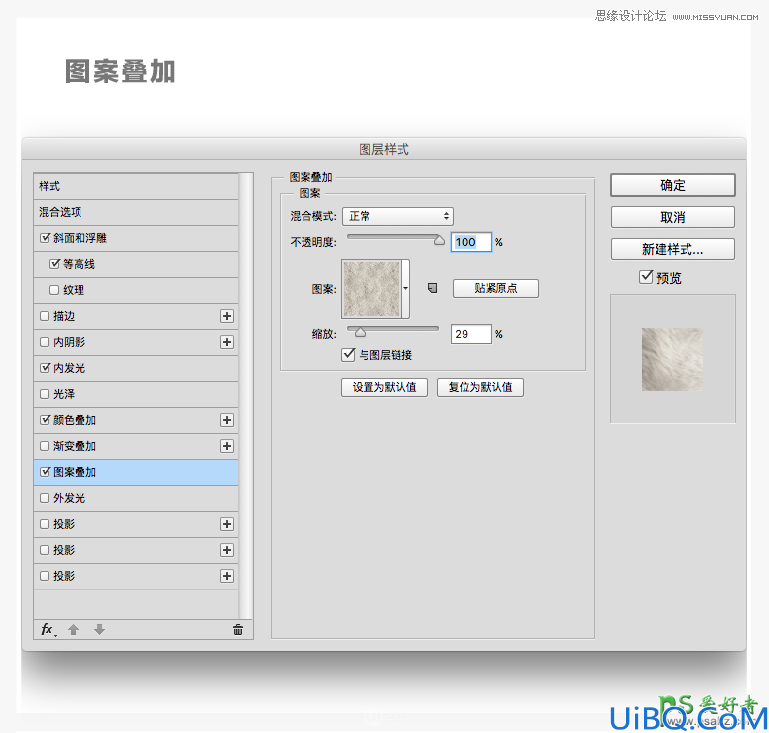769x733 pixels.
Task: Add another Gradient Overlay (渐变叠加) with plus
Action: tap(227, 446)
